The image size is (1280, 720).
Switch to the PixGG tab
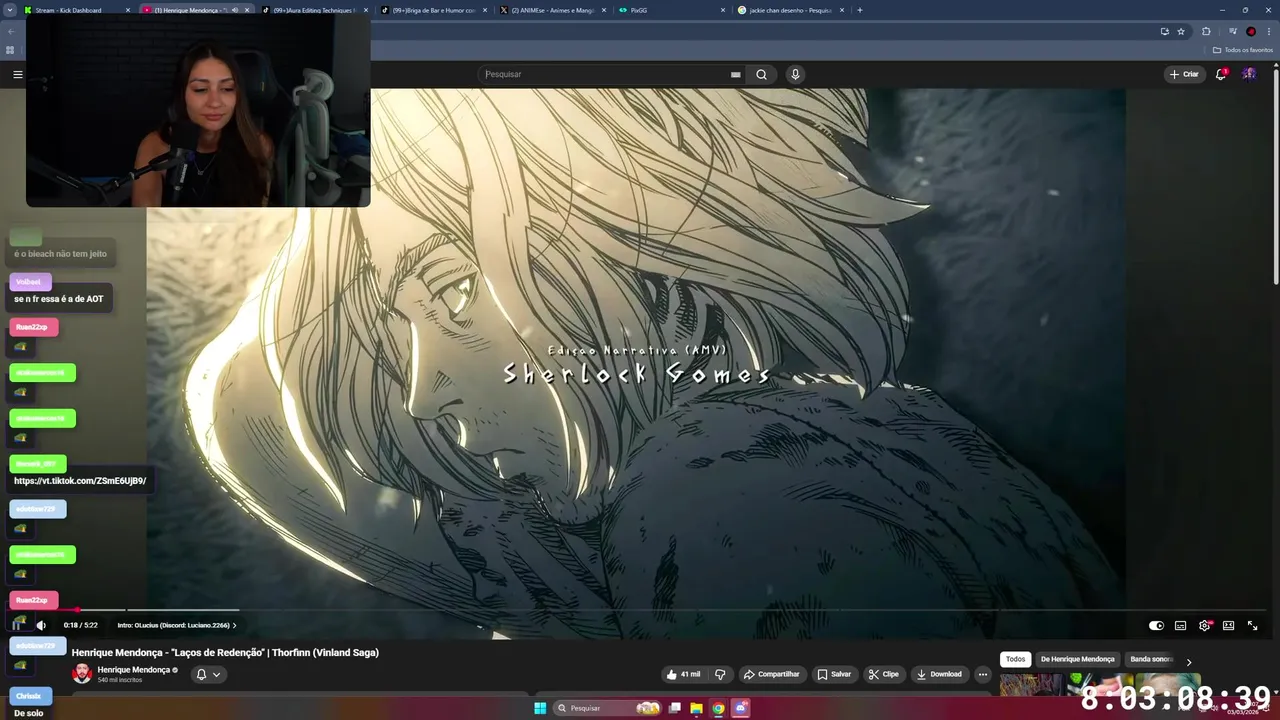pos(670,10)
